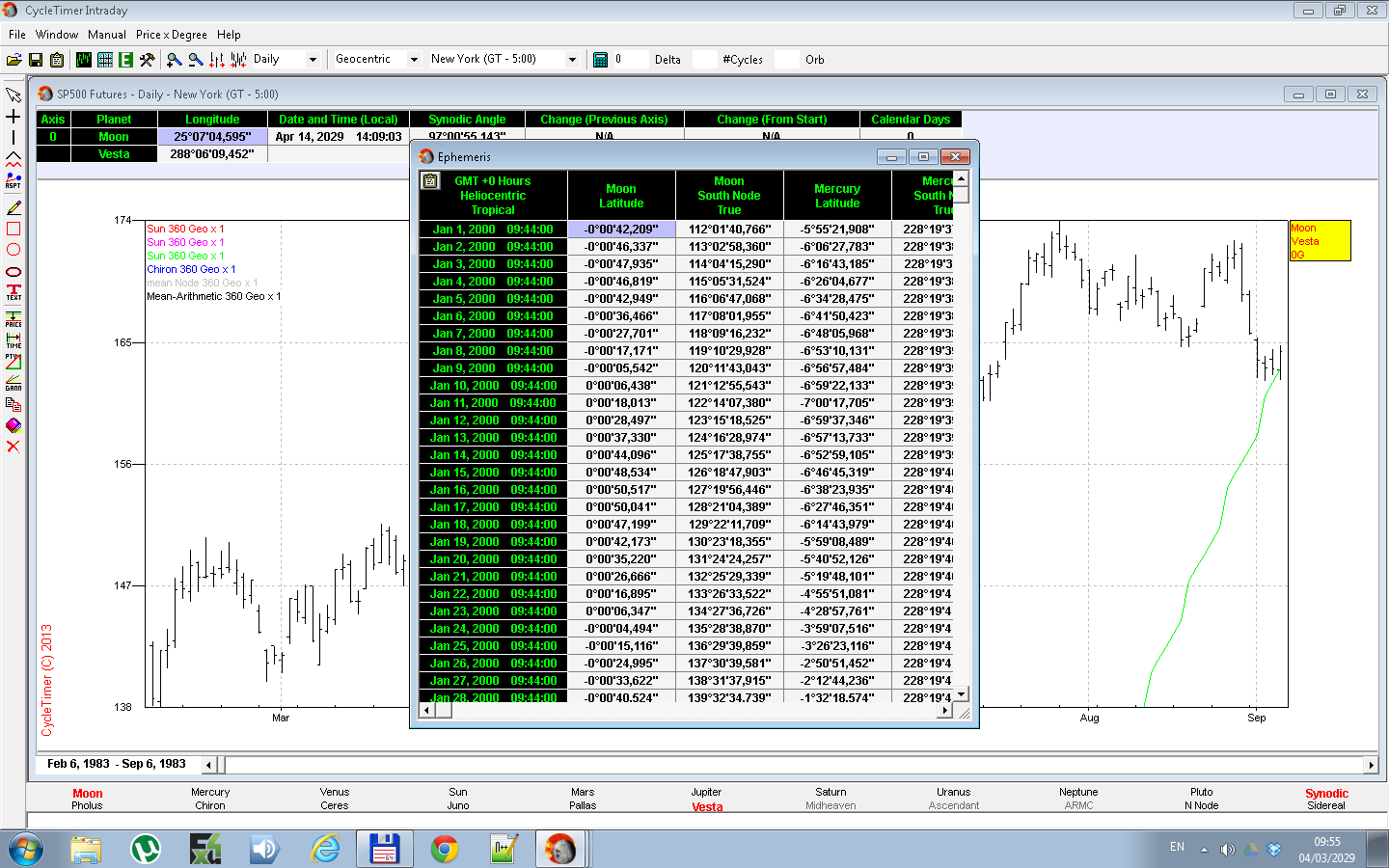Screen dimensions: 1389x868
Task: Click the zoom in magnifier icon
Action: point(175,60)
